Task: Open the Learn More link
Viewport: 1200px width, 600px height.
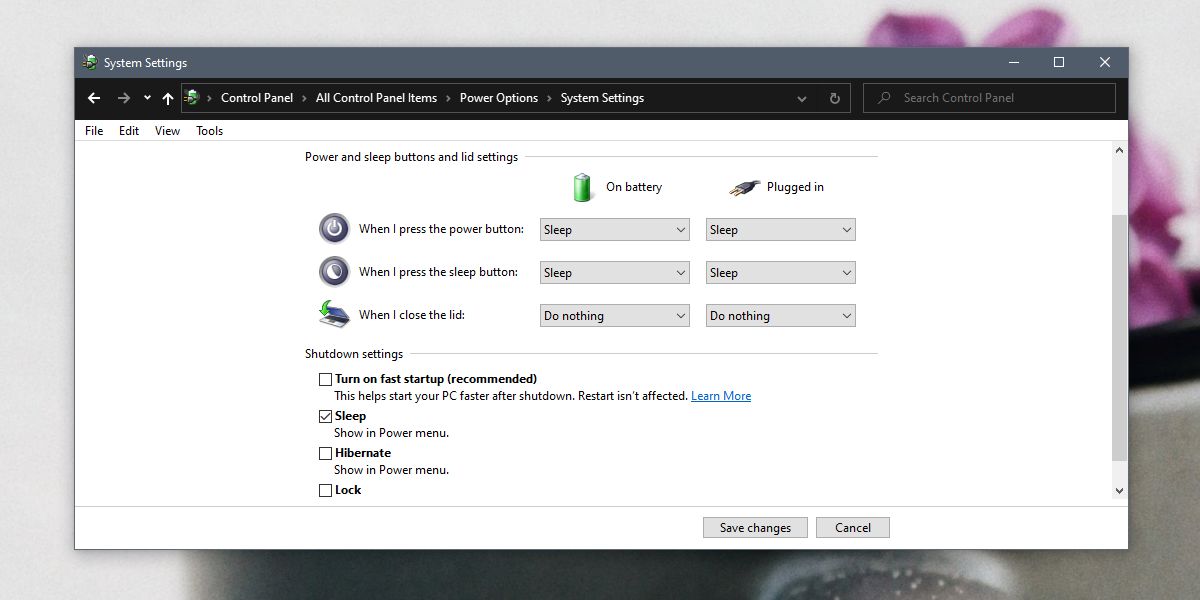Action: pos(721,396)
